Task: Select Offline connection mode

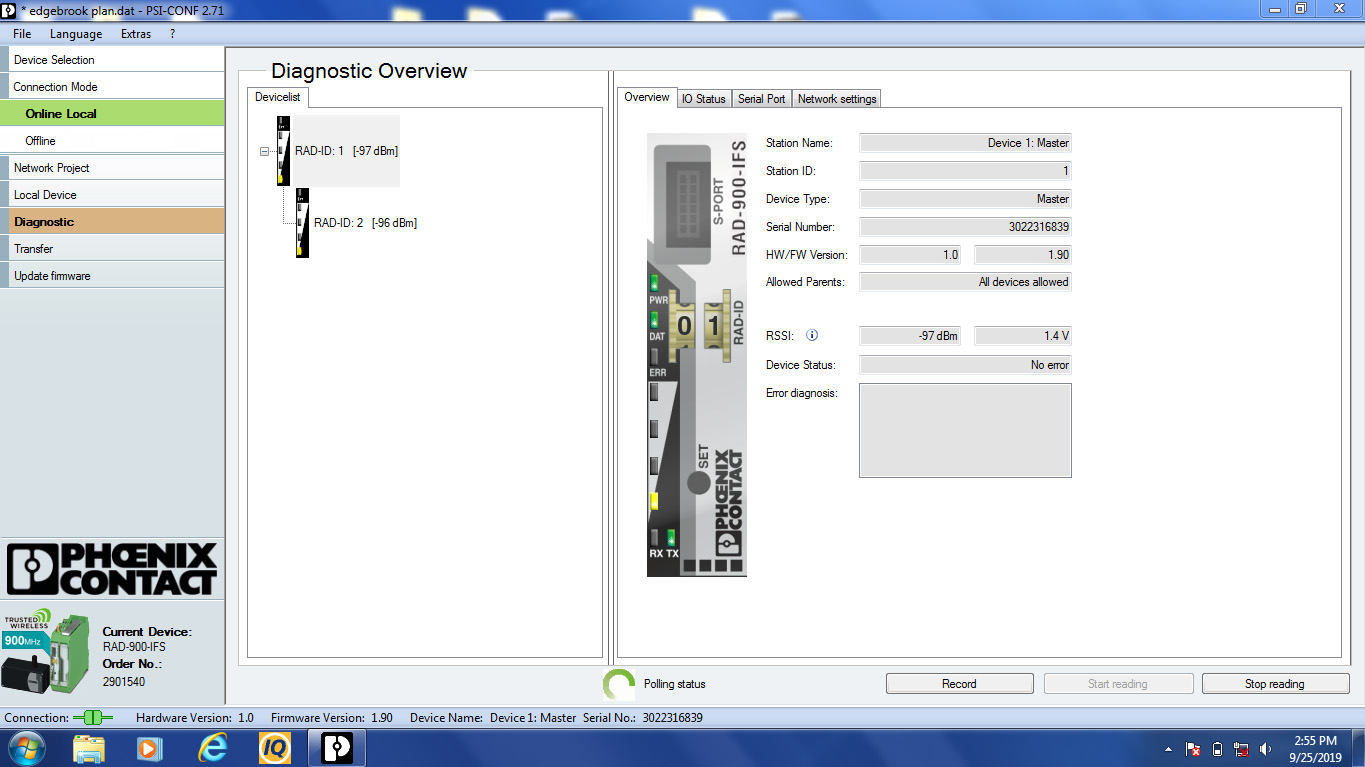Action: (112, 141)
